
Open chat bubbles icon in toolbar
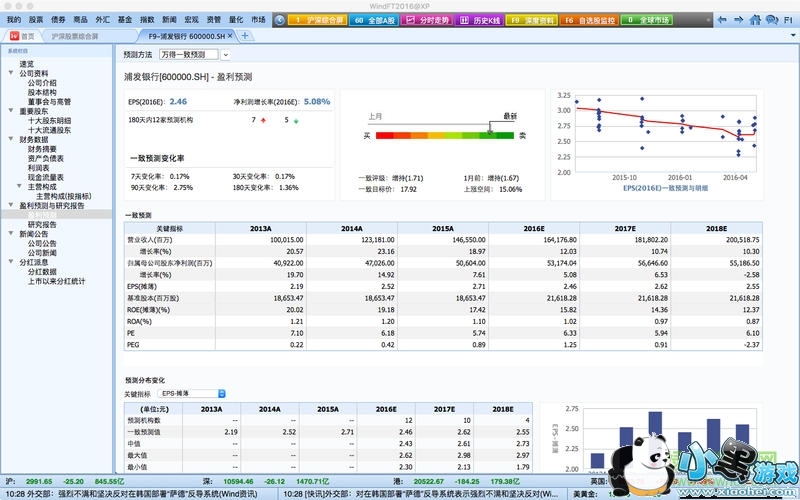(771, 20)
